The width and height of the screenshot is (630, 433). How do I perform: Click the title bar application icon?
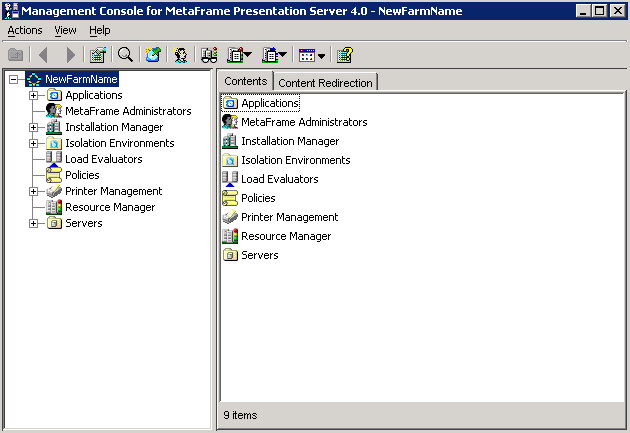coord(11,11)
